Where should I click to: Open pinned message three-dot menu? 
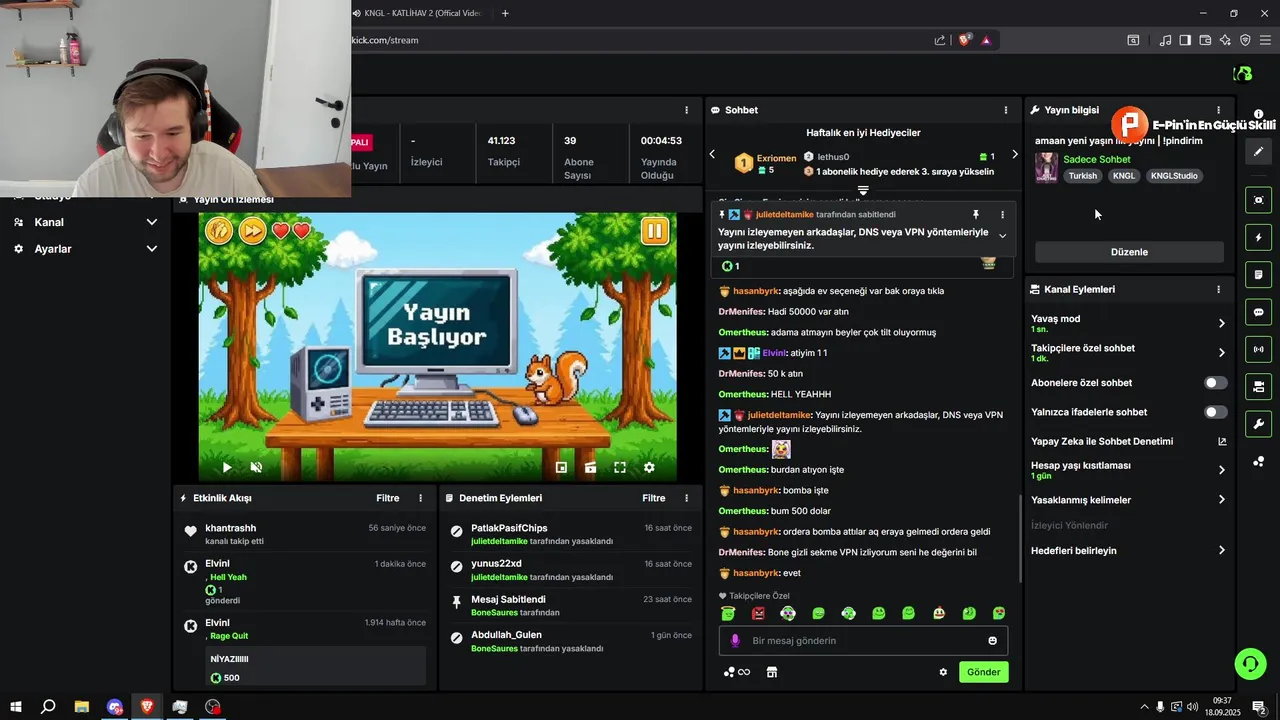coord(1002,214)
